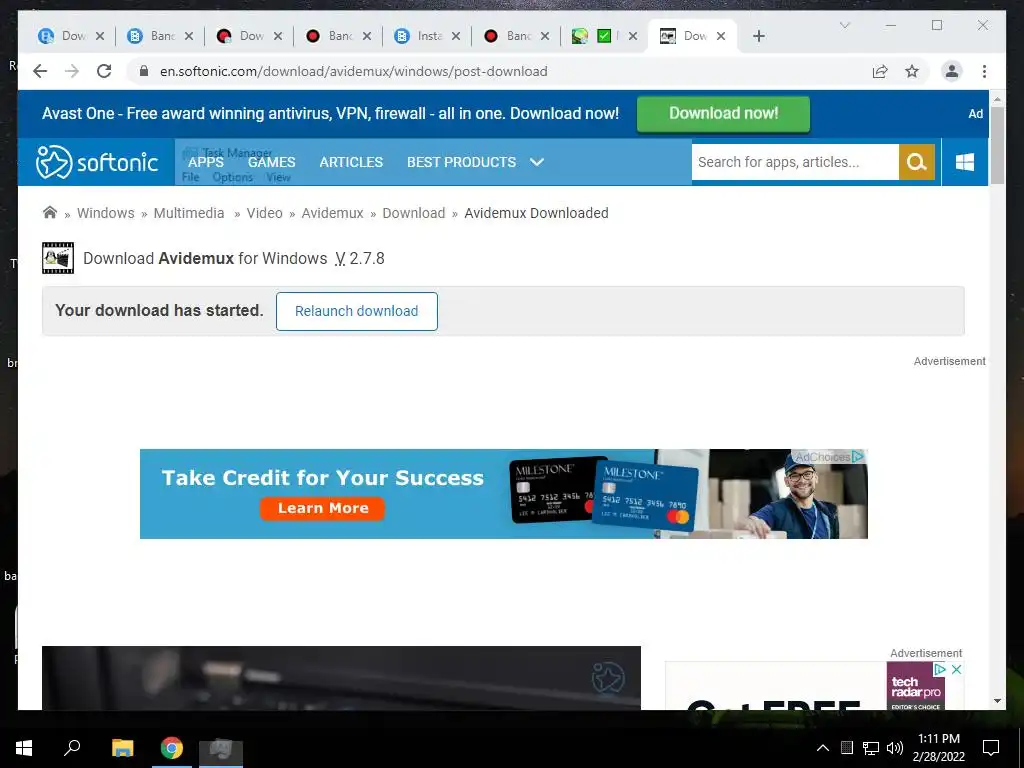
Task: Bookmark this page with the star icon
Action: coord(912,71)
